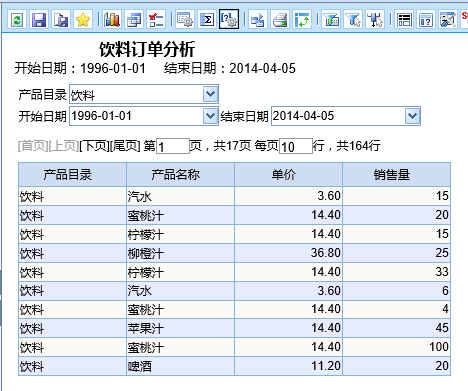Screen dimensions: 468x391
Task: Open the 产品目录 dropdown arrow
Action: tap(210, 94)
